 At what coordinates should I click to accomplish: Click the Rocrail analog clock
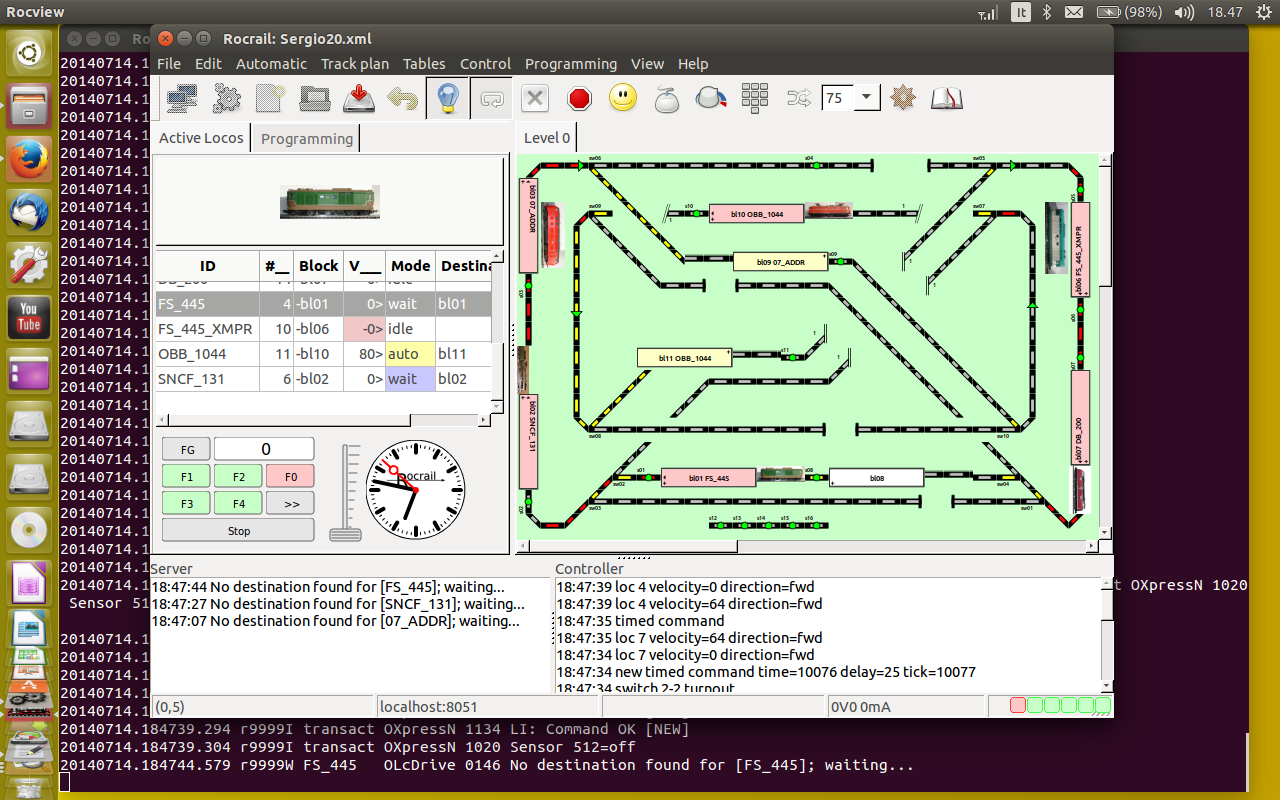point(416,490)
